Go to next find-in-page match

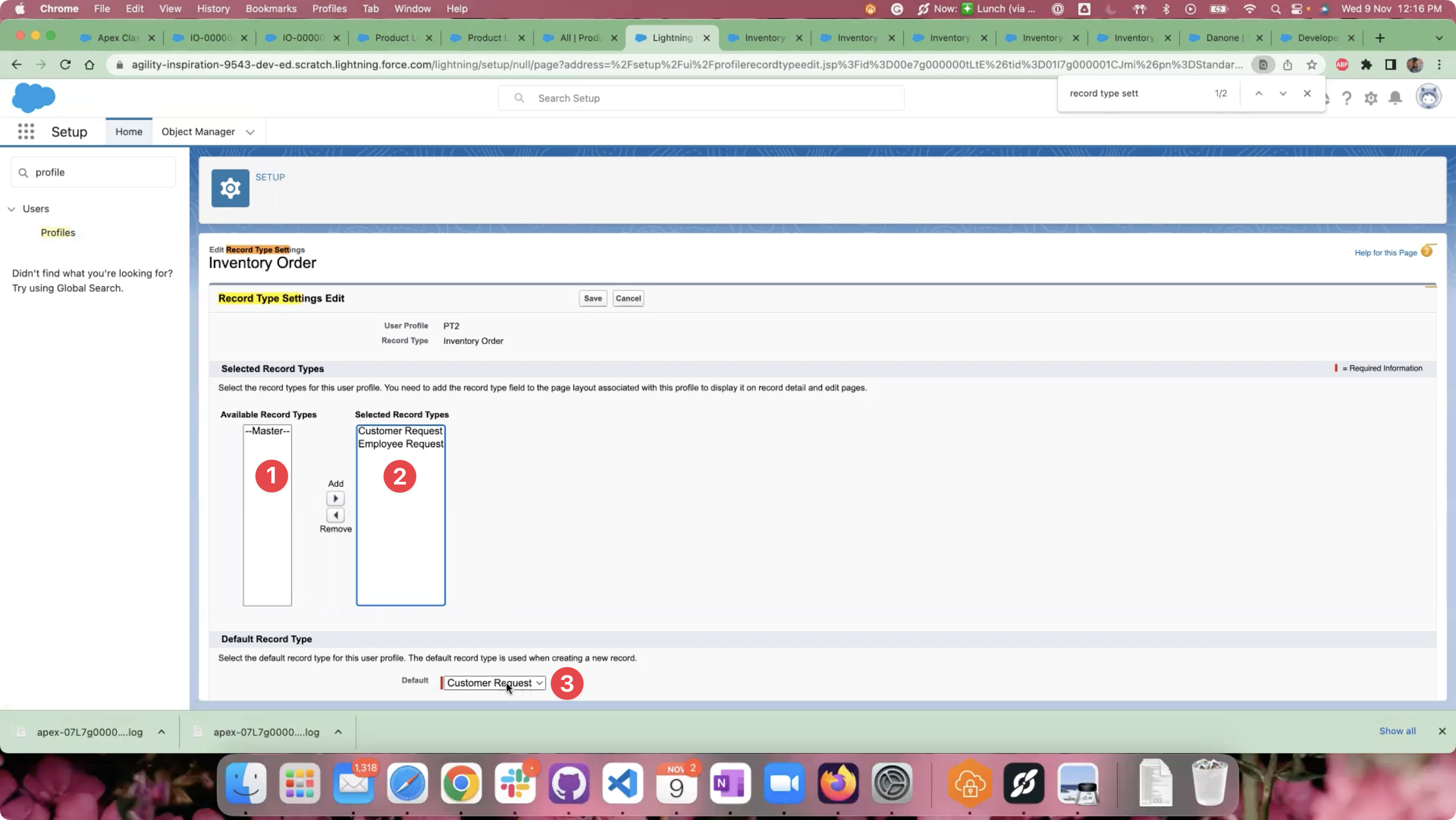pos(1283,94)
